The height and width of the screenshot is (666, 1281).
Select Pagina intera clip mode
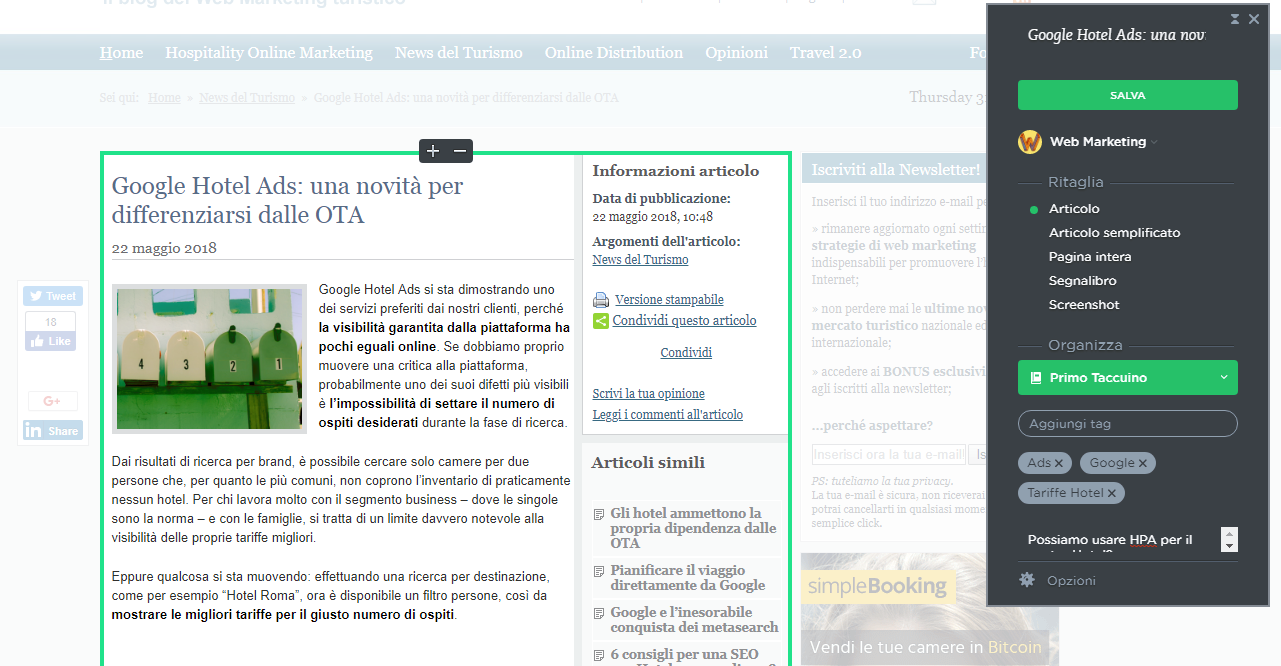(x=1090, y=257)
